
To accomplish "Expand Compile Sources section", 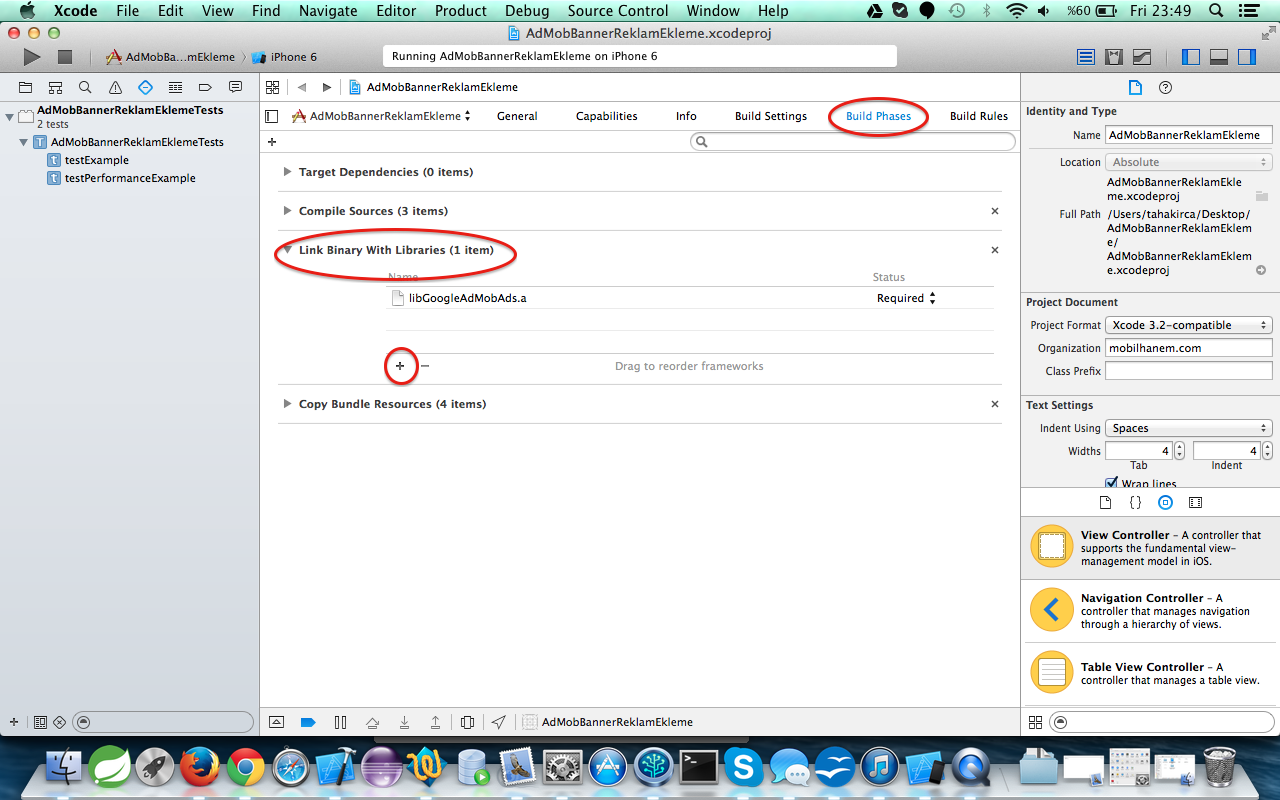I will [287, 211].
